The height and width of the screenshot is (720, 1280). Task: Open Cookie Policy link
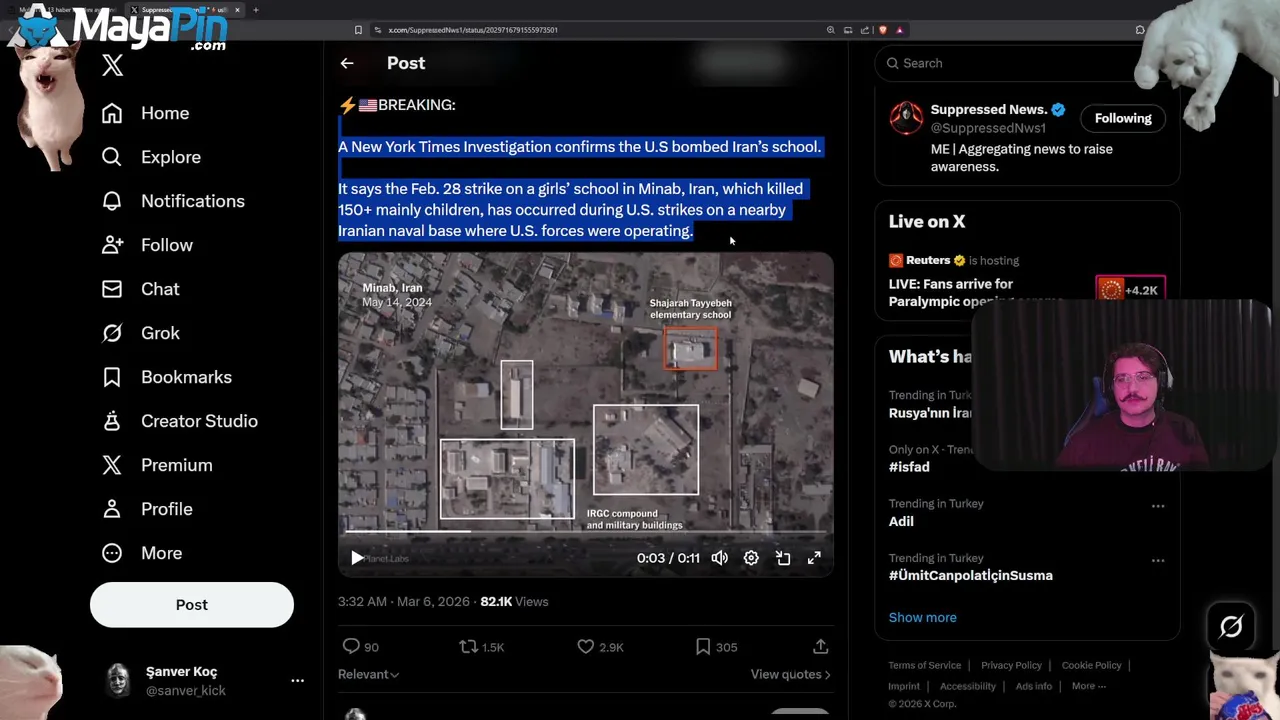(1091, 665)
